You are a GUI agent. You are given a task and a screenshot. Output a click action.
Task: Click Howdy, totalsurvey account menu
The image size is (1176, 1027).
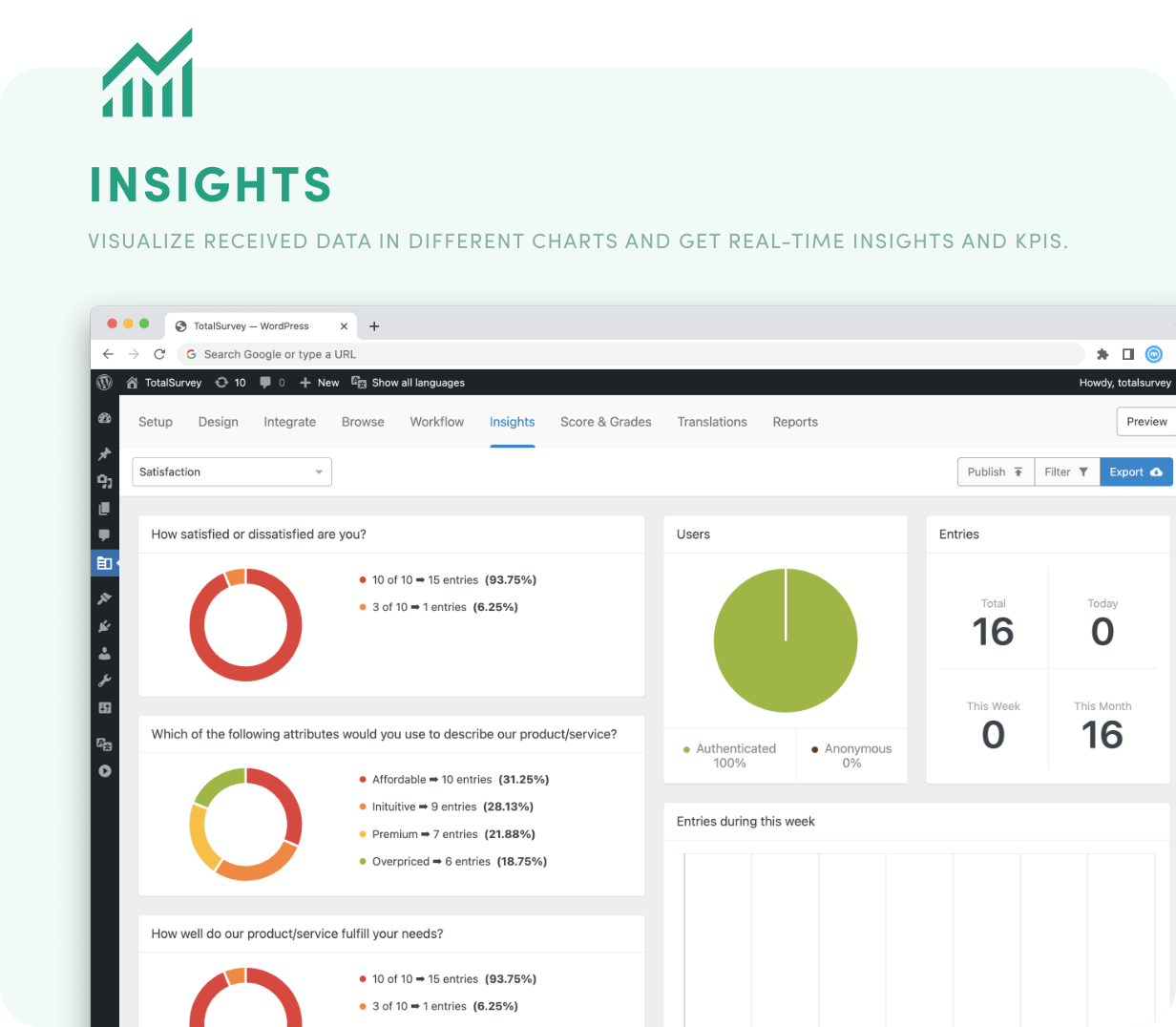click(1125, 382)
